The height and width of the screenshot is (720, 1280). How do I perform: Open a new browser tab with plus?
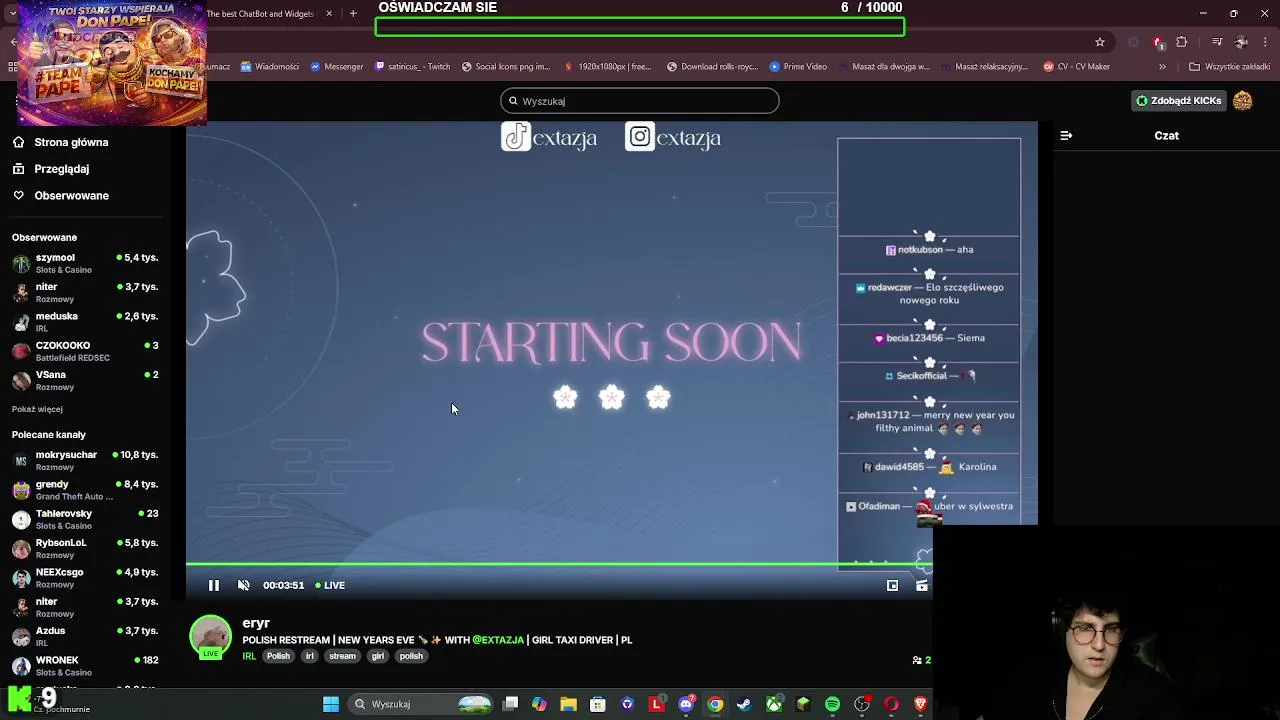tap(353, 14)
